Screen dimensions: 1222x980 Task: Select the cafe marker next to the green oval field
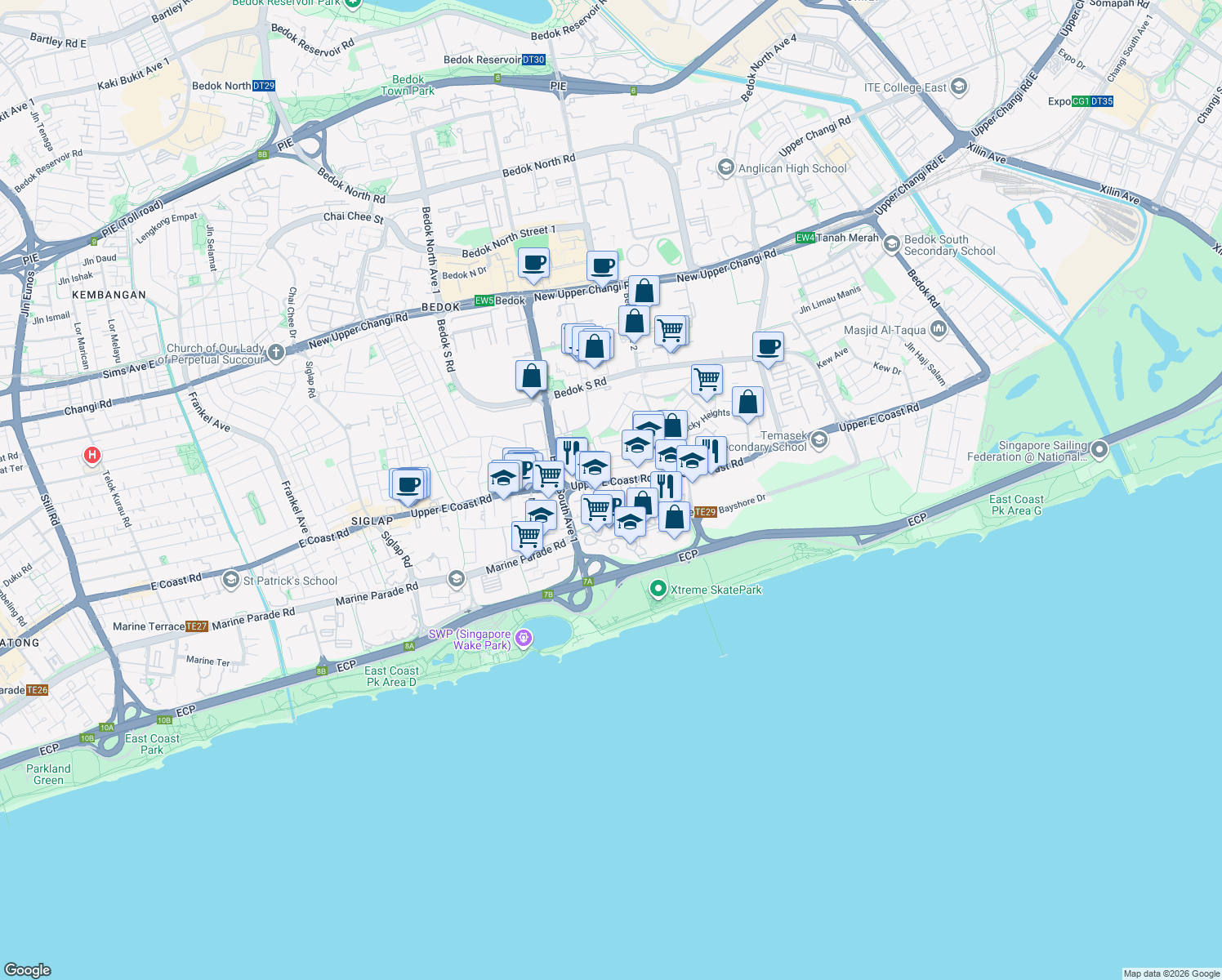(x=602, y=267)
